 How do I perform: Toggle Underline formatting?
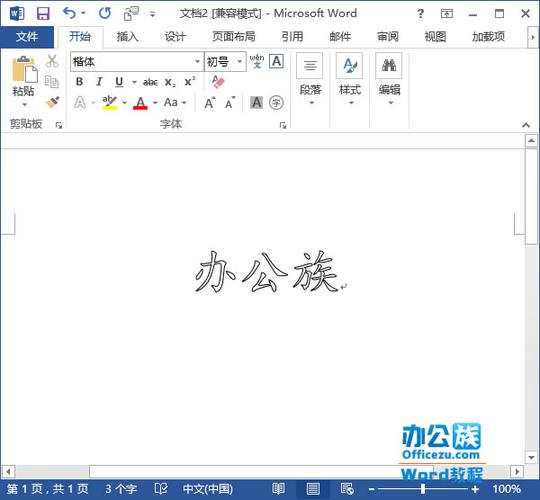tap(119, 82)
